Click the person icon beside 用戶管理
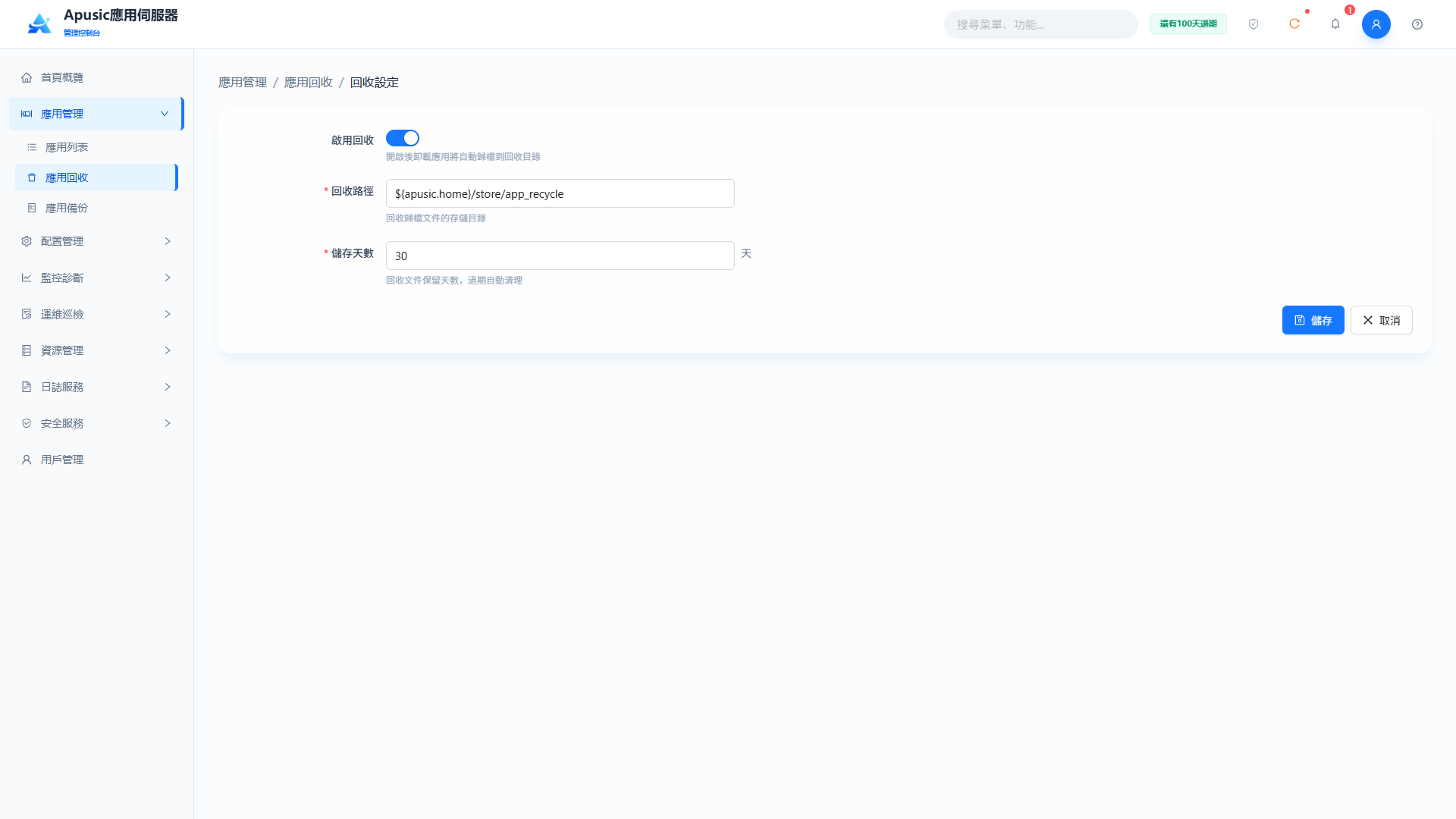This screenshot has height=819, width=1456. (27, 460)
